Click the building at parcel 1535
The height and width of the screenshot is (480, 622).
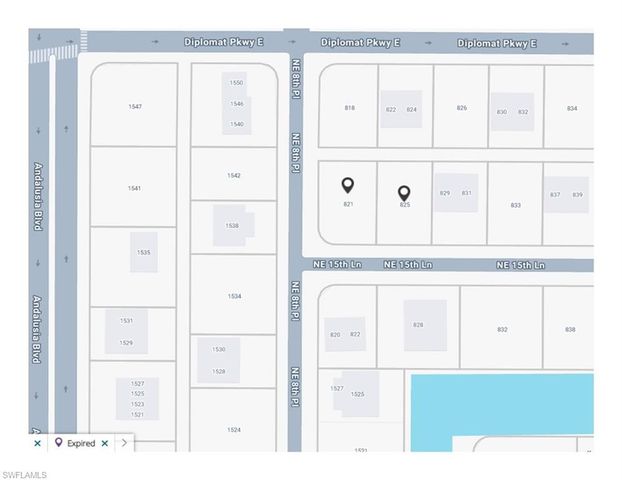click(144, 253)
